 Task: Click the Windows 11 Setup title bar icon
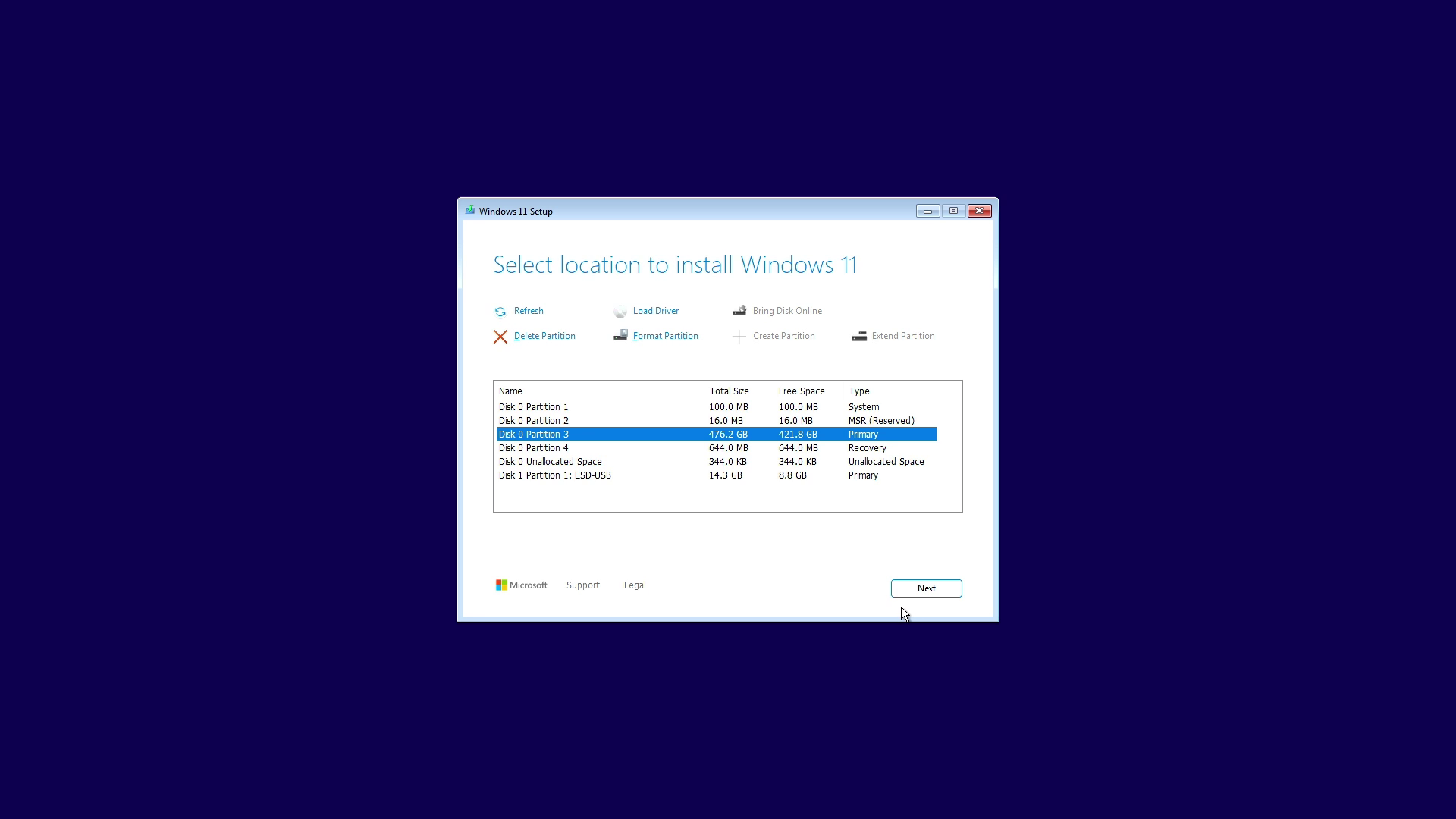pos(470,210)
